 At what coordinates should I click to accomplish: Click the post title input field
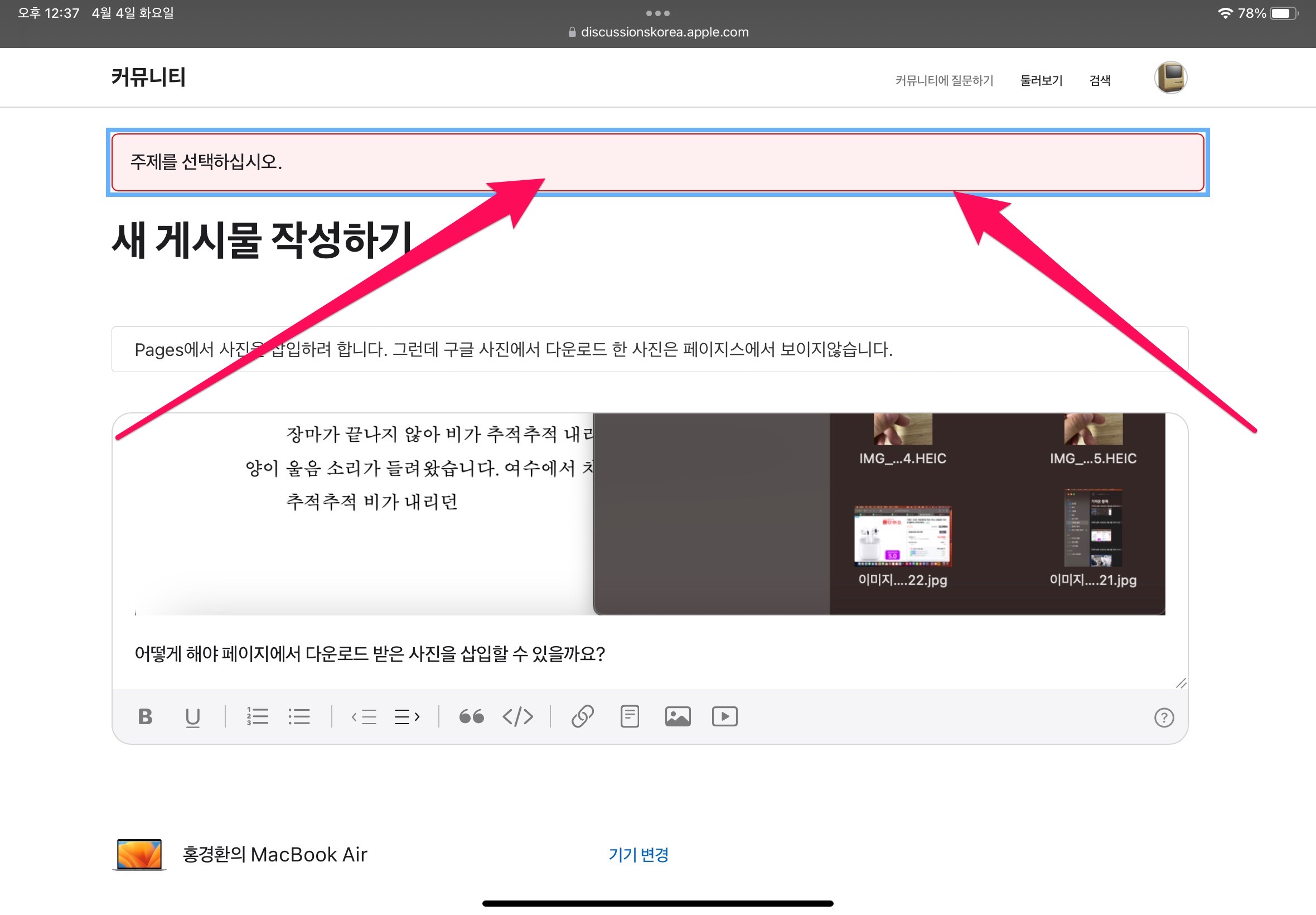click(x=650, y=349)
